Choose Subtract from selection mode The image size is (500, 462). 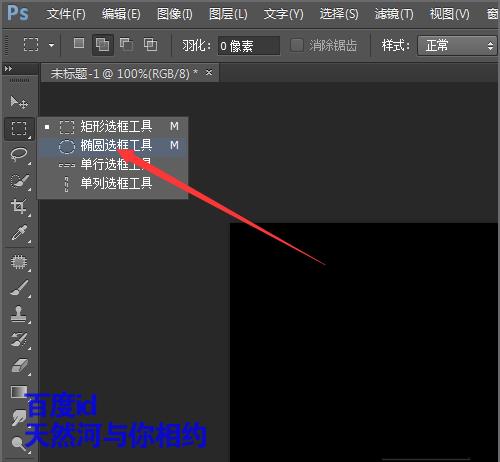127,44
